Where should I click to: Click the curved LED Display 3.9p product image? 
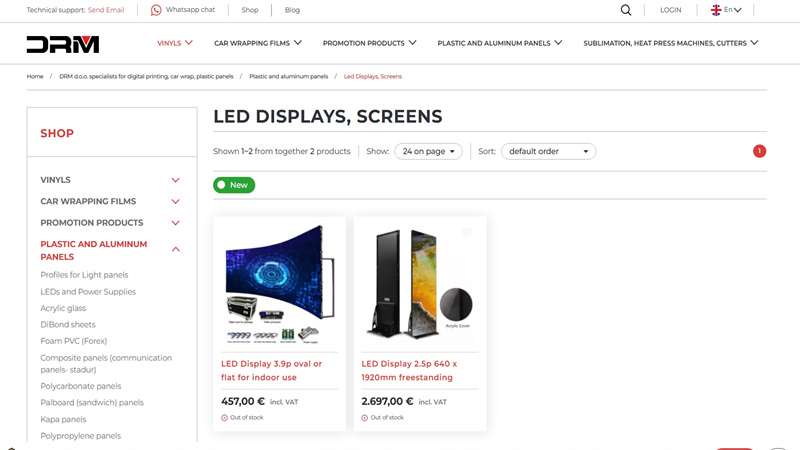(280, 284)
